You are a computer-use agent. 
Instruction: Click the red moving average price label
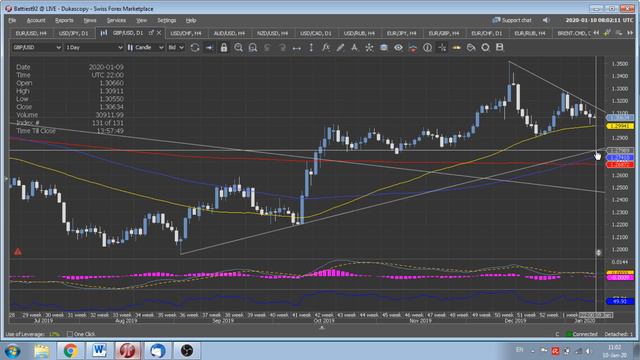click(x=620, y=165)
